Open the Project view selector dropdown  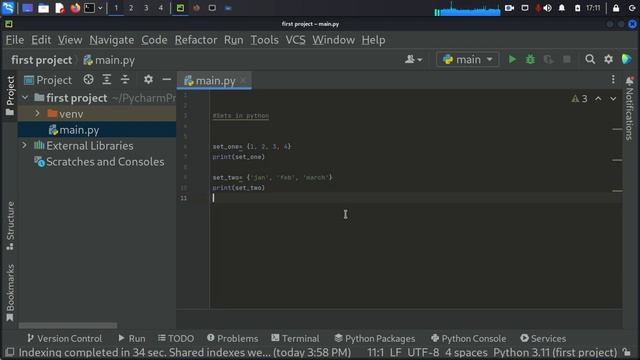click(48, 80)
